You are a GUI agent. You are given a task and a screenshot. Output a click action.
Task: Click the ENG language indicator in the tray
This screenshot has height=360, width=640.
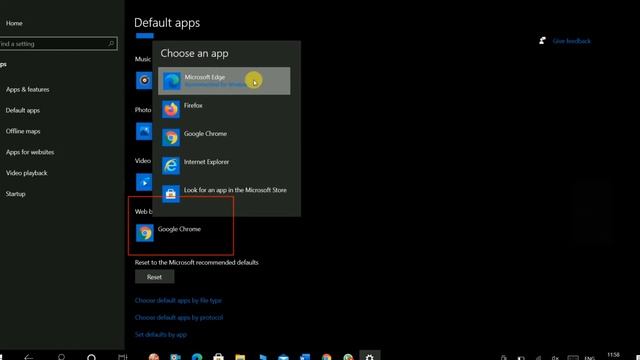pos(589,358)
